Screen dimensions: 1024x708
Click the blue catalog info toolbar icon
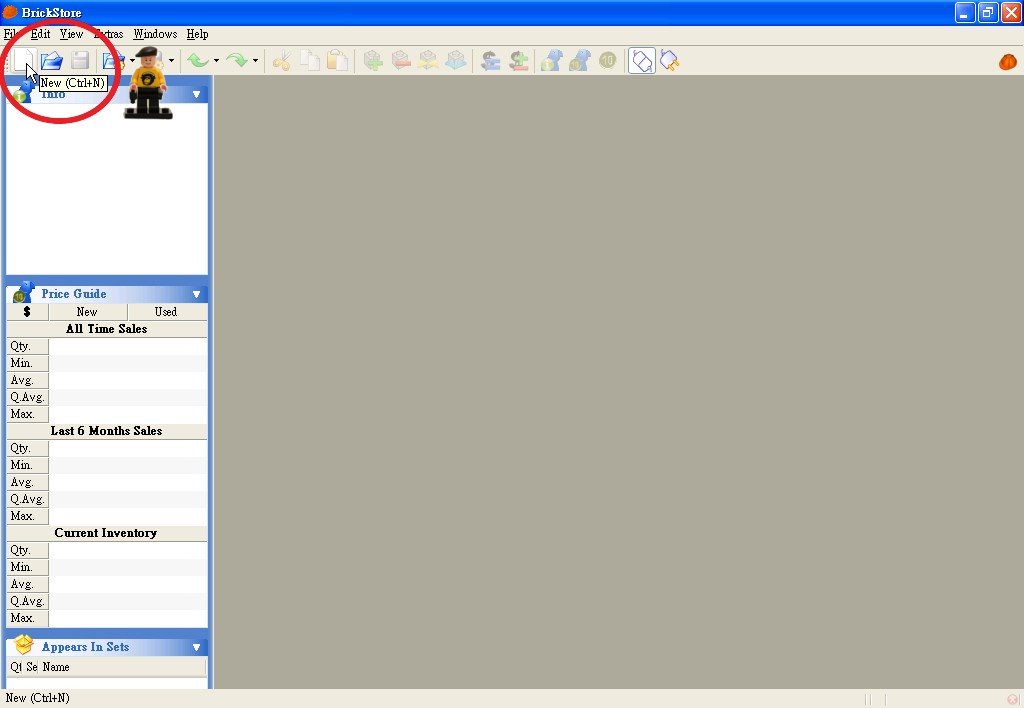tap(552, 61)
